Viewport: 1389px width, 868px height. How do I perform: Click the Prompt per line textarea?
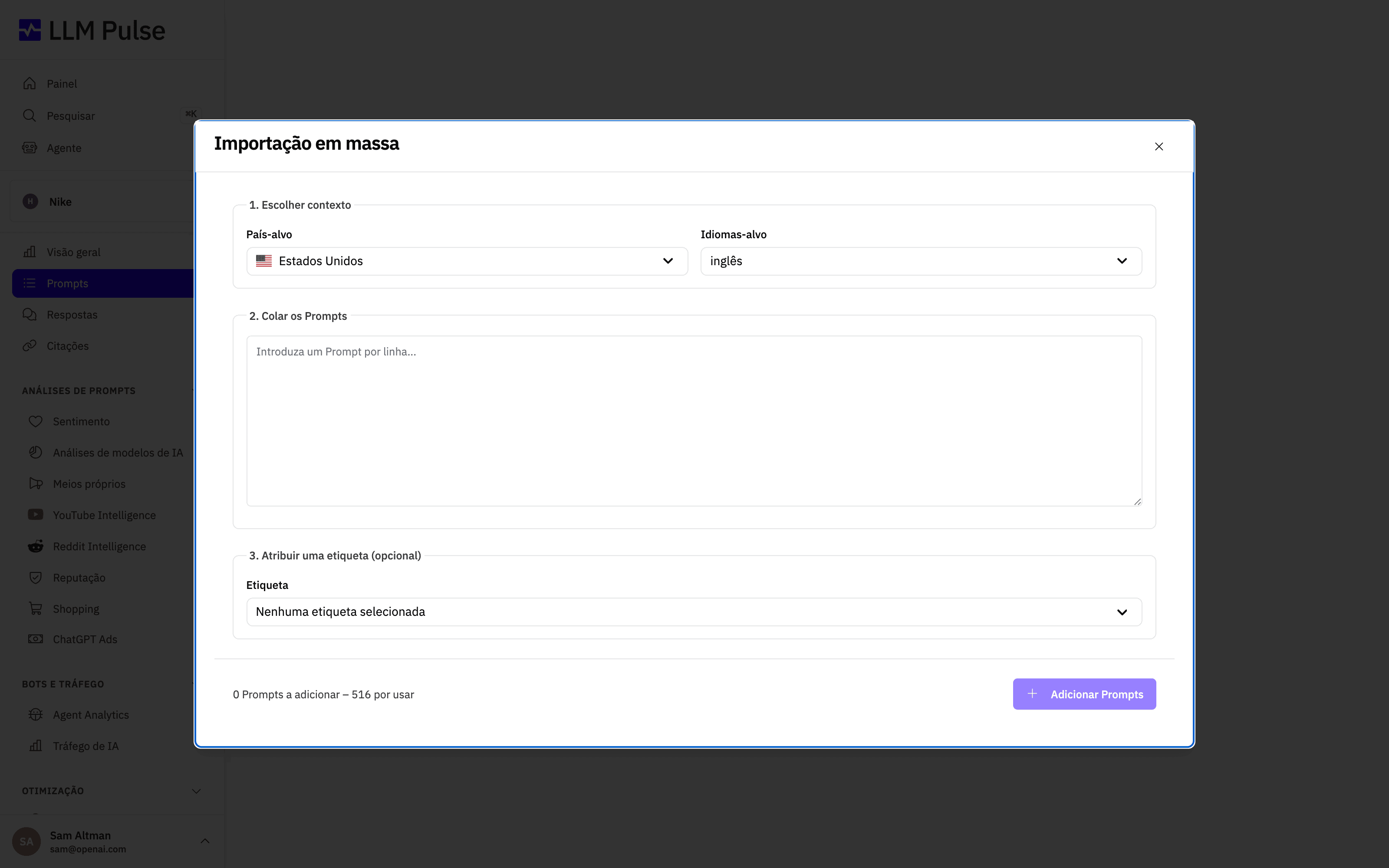pos(694,421)
